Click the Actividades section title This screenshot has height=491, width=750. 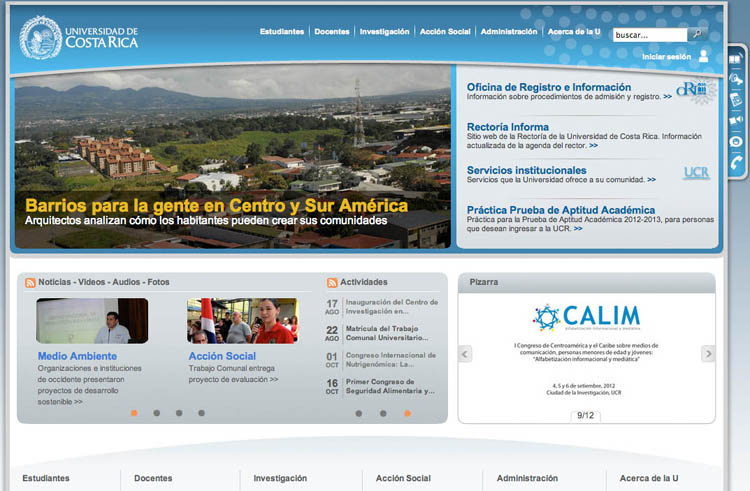pyautogui.click(x=364, y=282)
